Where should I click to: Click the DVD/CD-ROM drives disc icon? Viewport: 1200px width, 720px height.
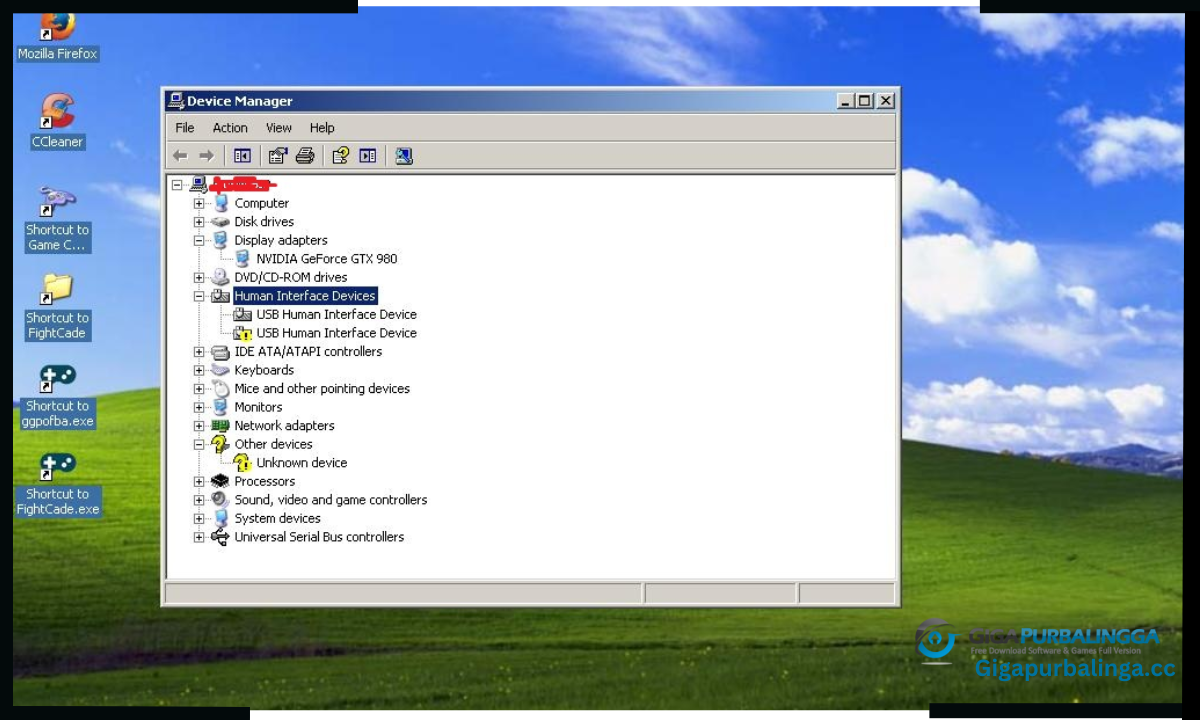(220, 277)
